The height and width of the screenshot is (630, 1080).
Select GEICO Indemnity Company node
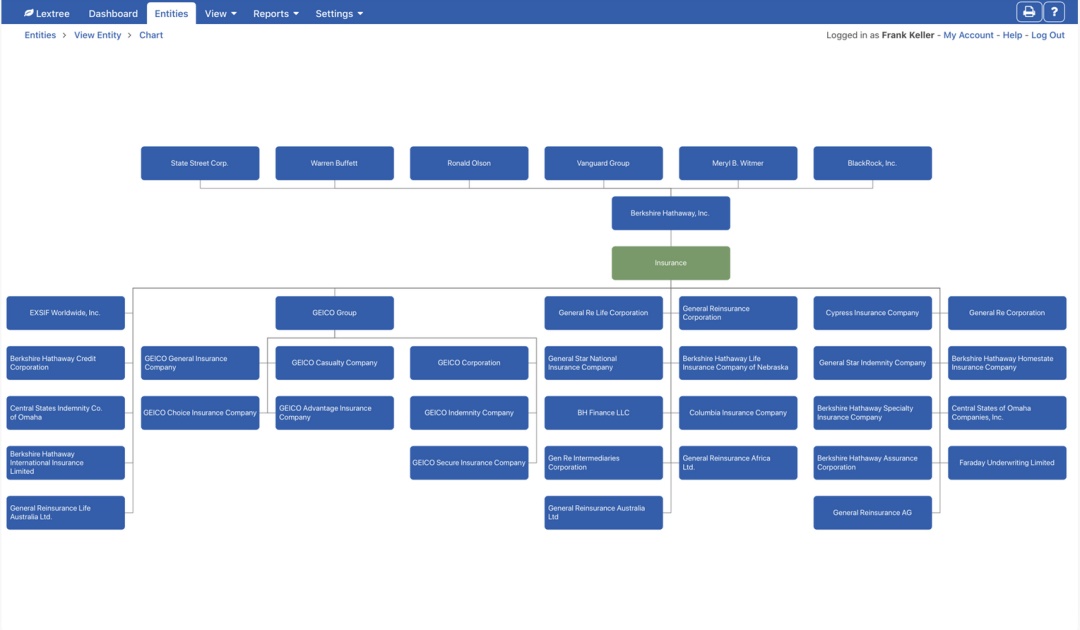coord(469,412)
